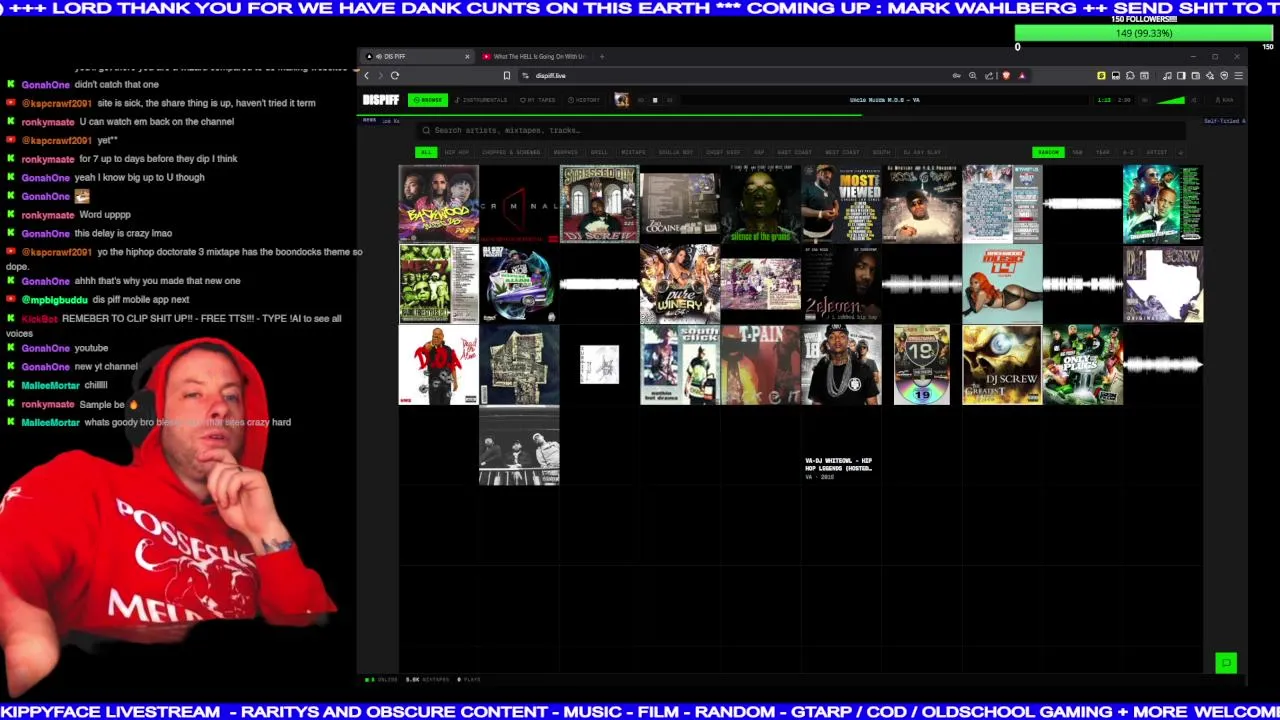Stop playback with the square stop button
The image size is (1280, 720).
pyautogui.click(x=655, y=100)
